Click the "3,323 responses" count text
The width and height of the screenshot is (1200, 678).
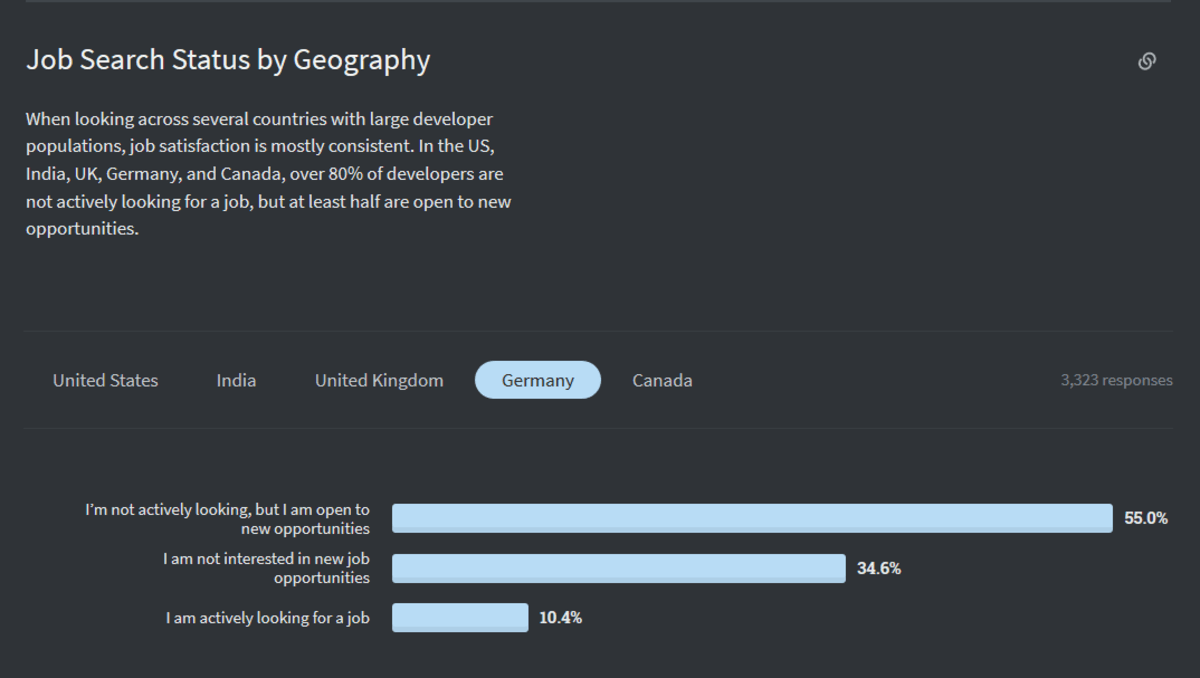pyautogui.click(x=1116, y=380)
